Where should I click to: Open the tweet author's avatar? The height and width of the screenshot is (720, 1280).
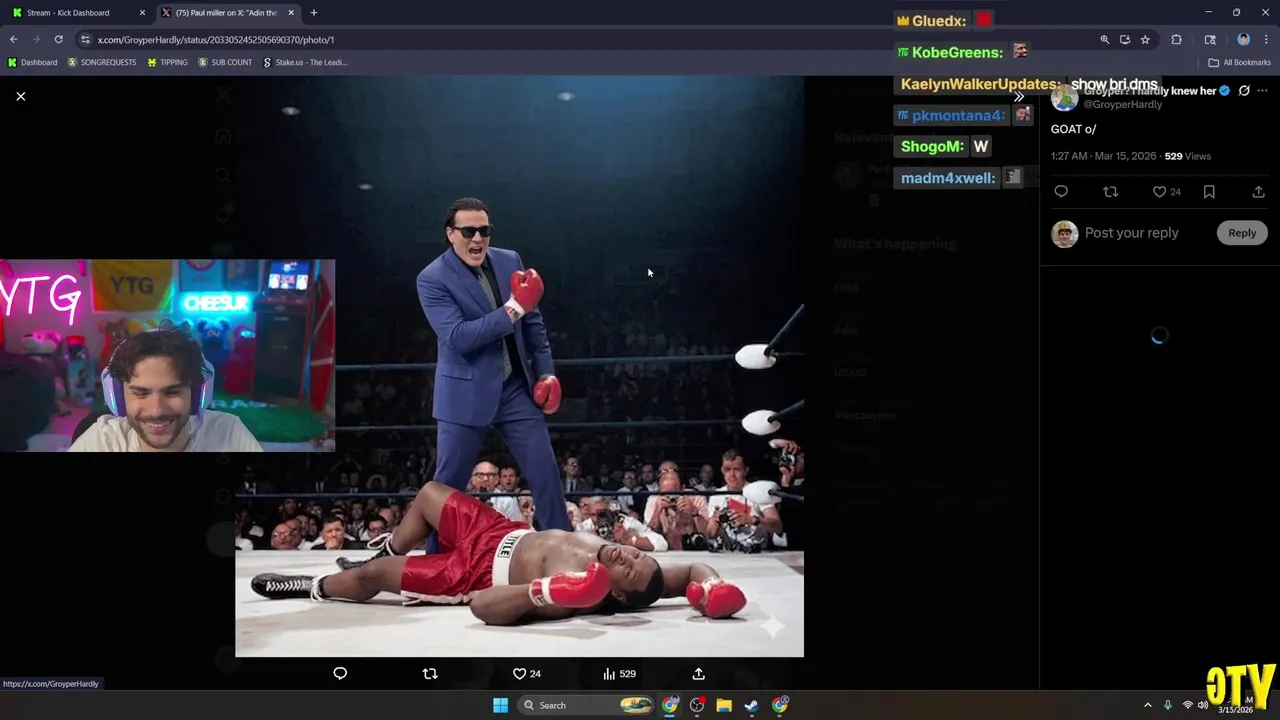[x=1064, y=98]
